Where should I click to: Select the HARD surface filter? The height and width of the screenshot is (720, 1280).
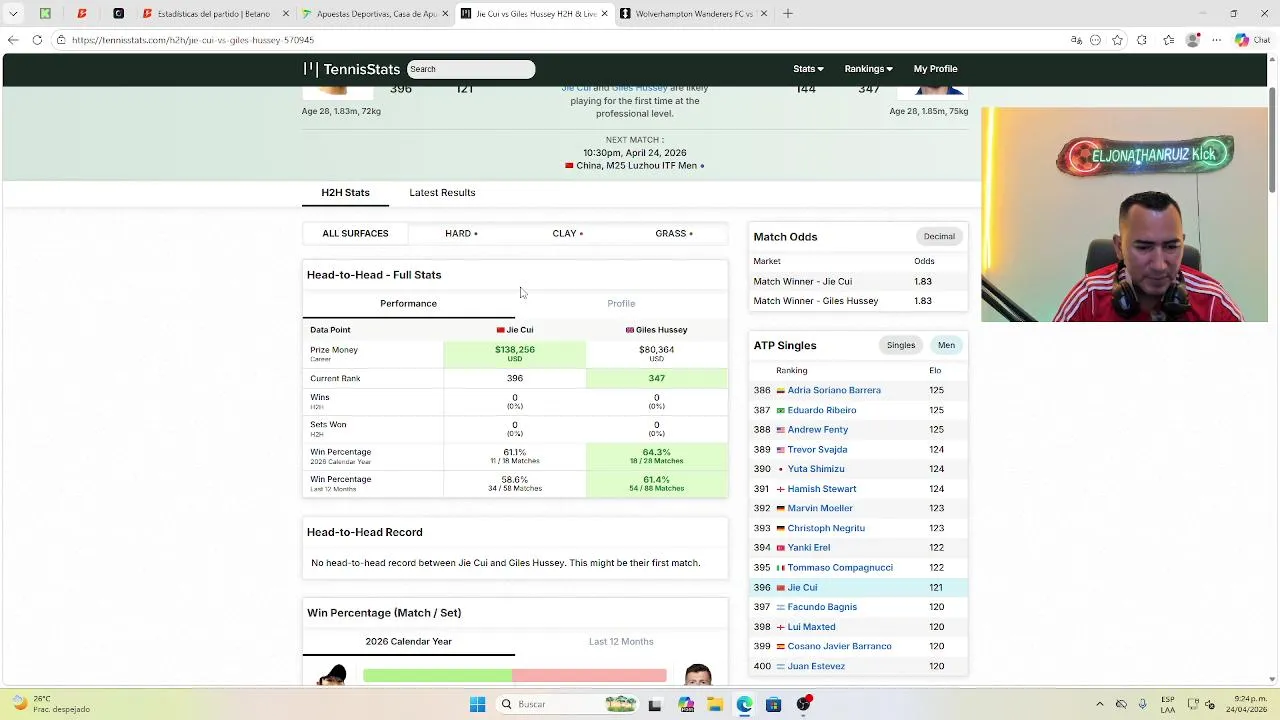click(461, 233)
